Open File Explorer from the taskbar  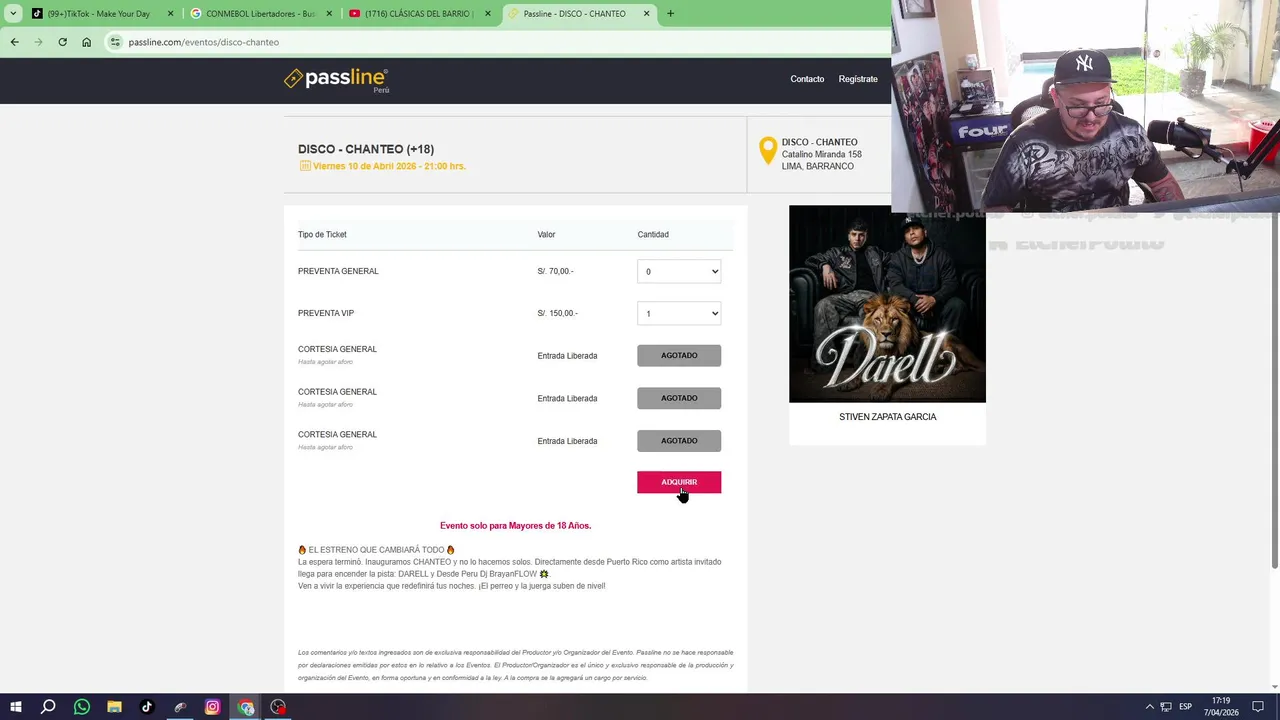(115, 707)
